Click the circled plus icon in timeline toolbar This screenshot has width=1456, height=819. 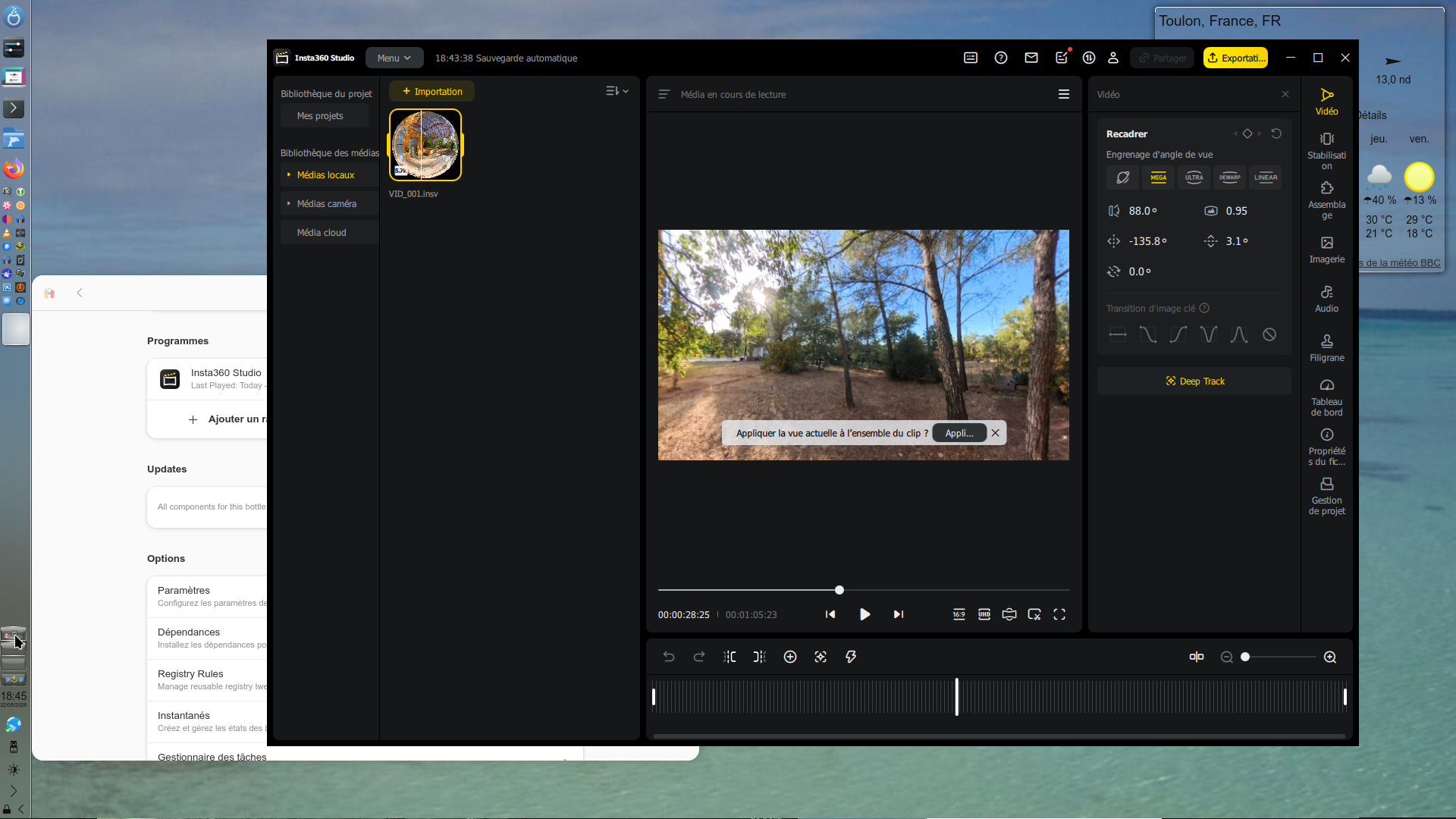click(790, 657)
